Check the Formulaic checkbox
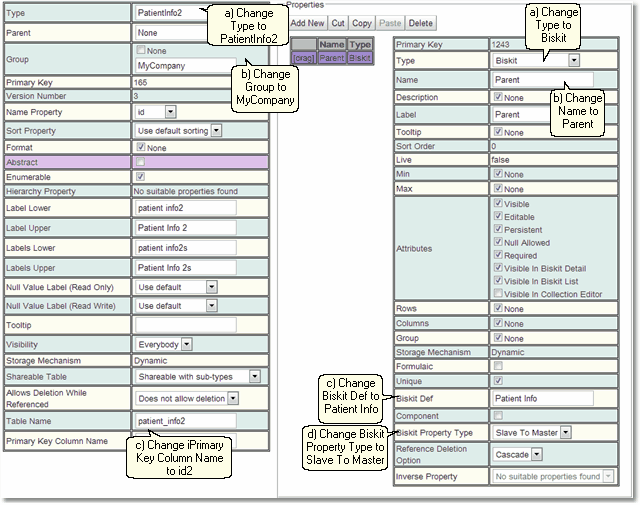The width and height of the screenshot is (640, 505). (x=499, y=366)
